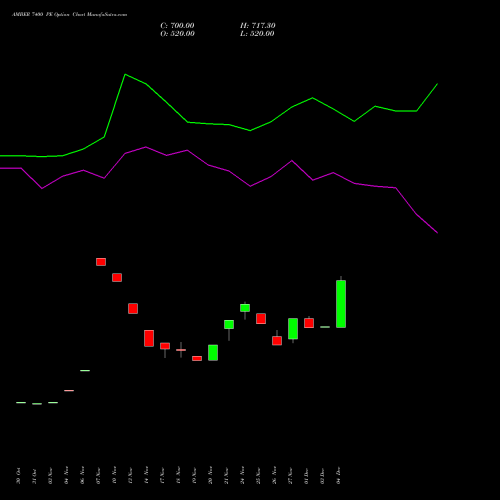The height and width of the screenshot is (500, 500).
Task: Select the flat green candle on 06 Nov
Action: [x=85, y=370]
